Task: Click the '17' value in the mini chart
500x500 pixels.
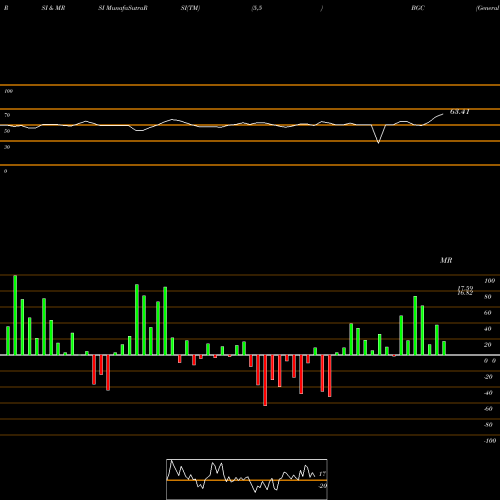Action: [x=322, y=474]
